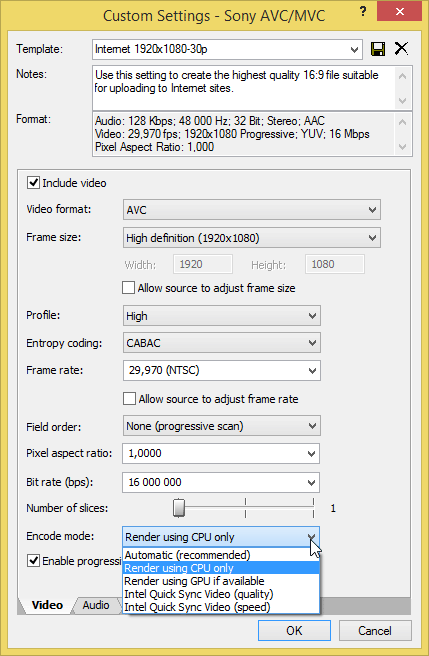This screenshot has width=429, height=656.
Task: Expand the Frame size dropdown
Action: [252, 238]
